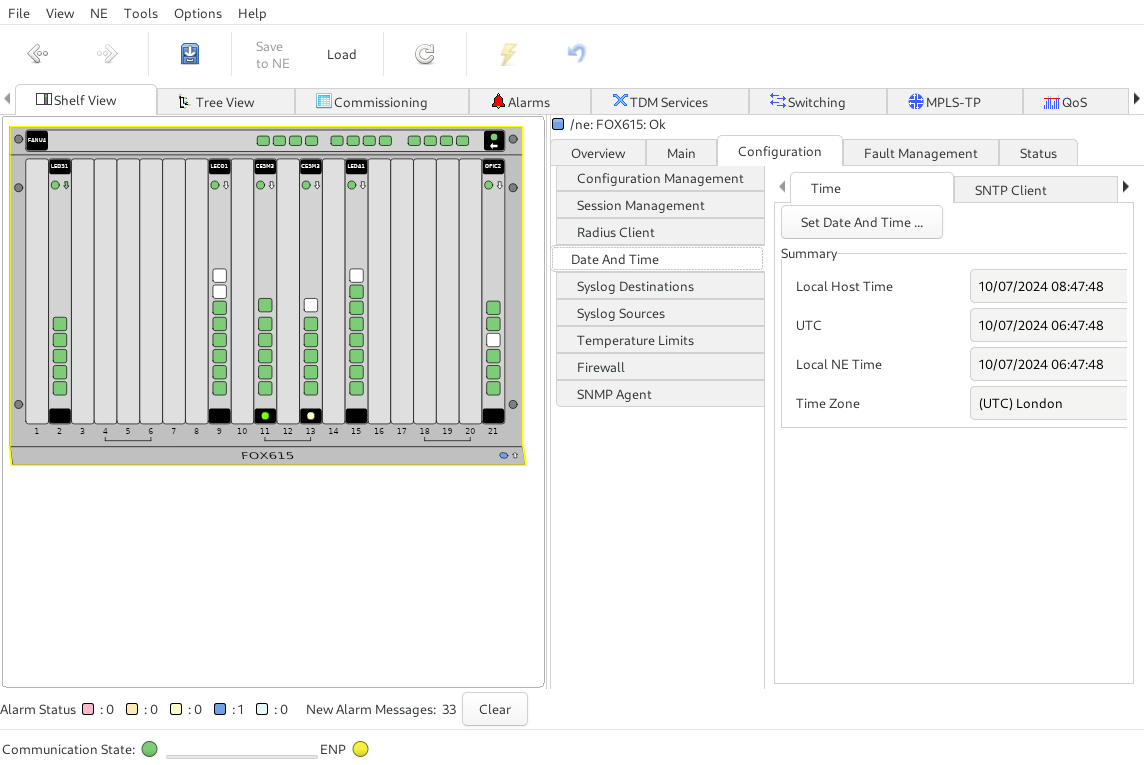This screenshot has width=1144, height=765.
Task: Click the yellow ENP status indicator
Action: [x=361, y=749]
